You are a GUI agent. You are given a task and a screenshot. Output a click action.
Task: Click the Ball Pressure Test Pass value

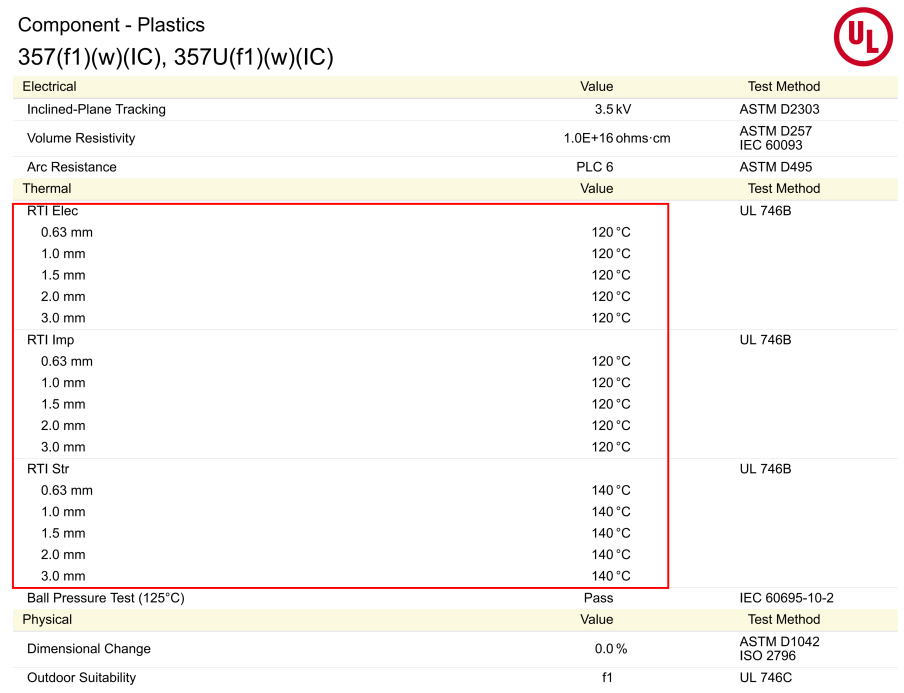(598, 598)
